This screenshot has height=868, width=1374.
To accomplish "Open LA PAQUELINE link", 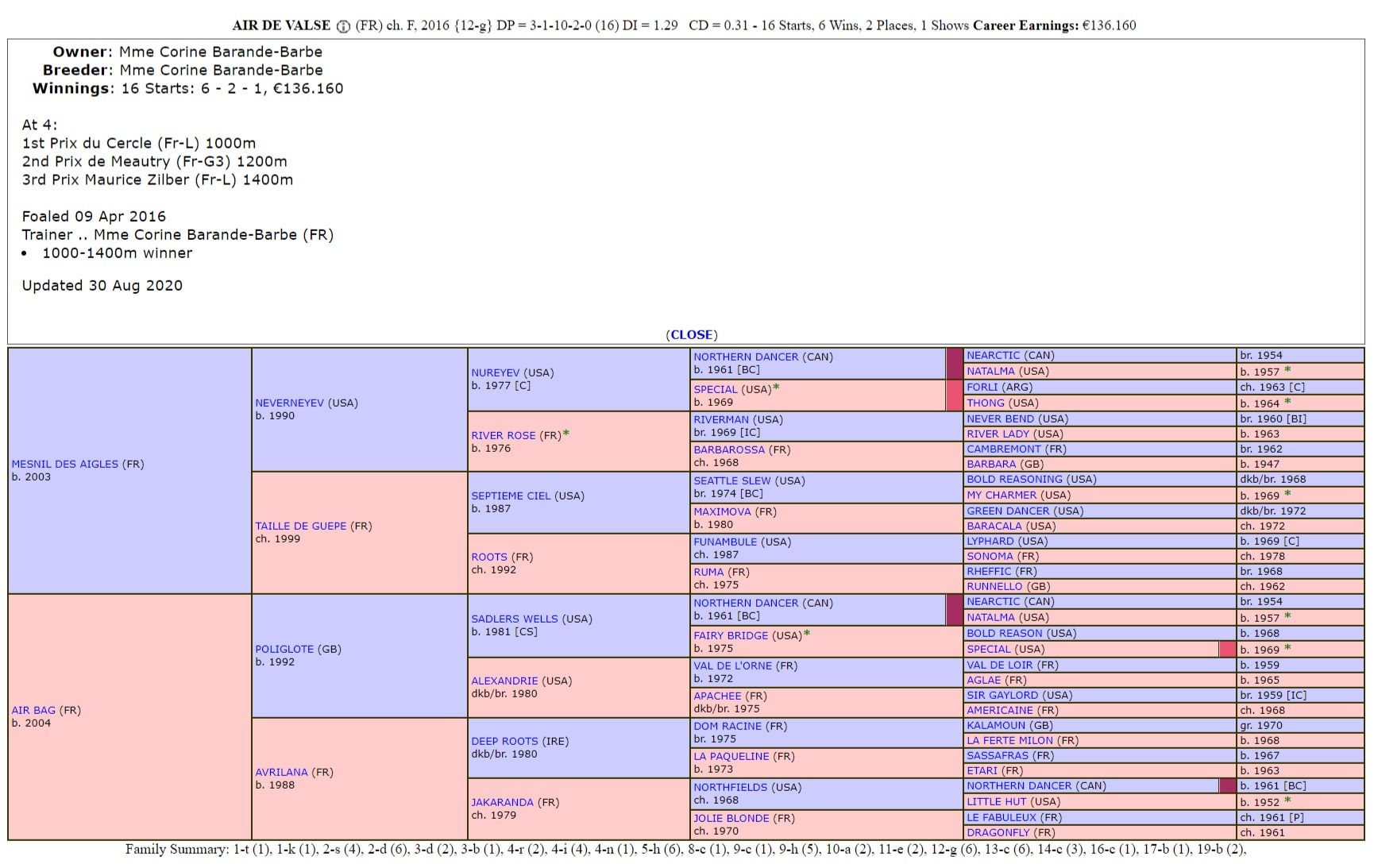I will (731, 756).
